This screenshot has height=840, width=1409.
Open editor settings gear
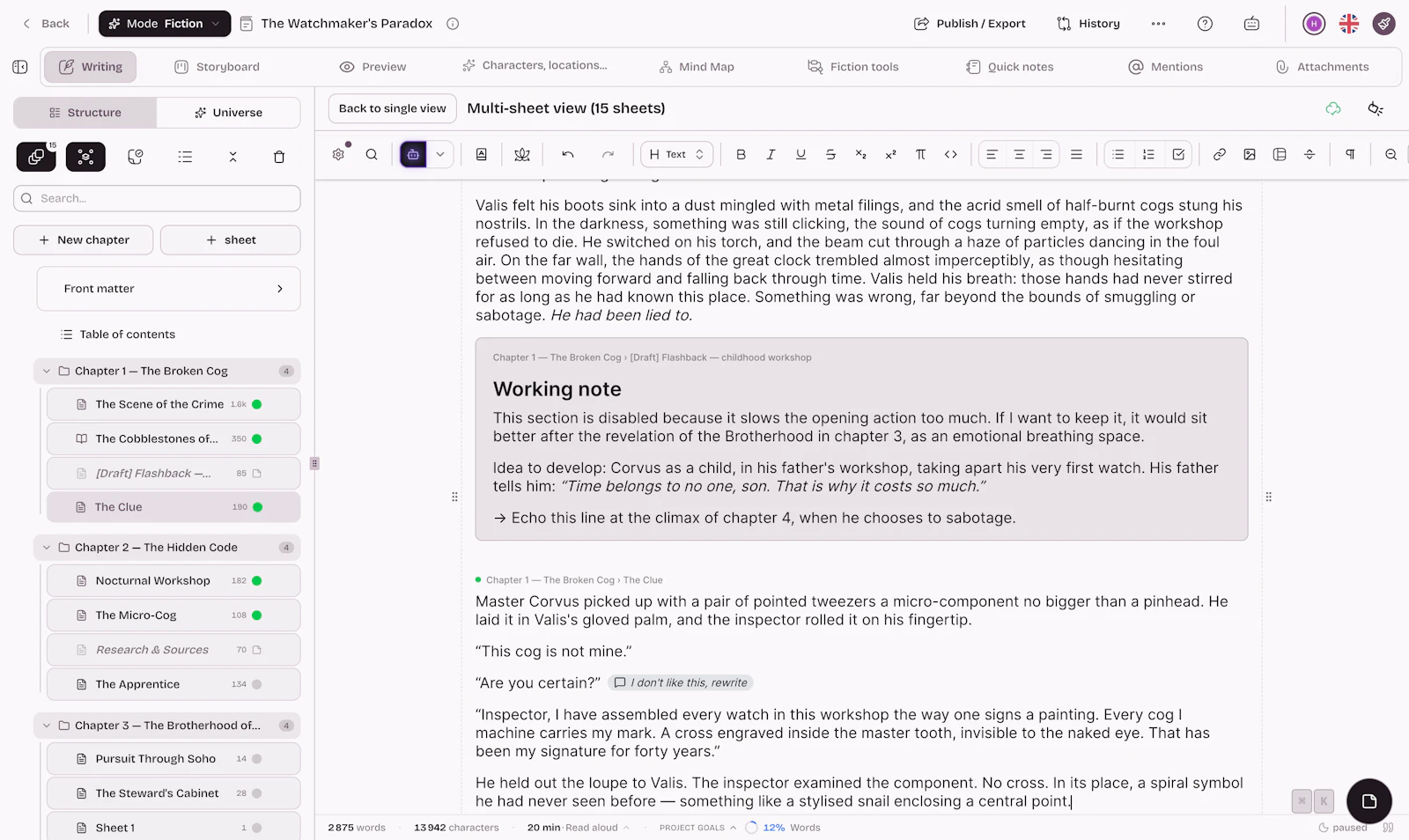click(338, 154)
